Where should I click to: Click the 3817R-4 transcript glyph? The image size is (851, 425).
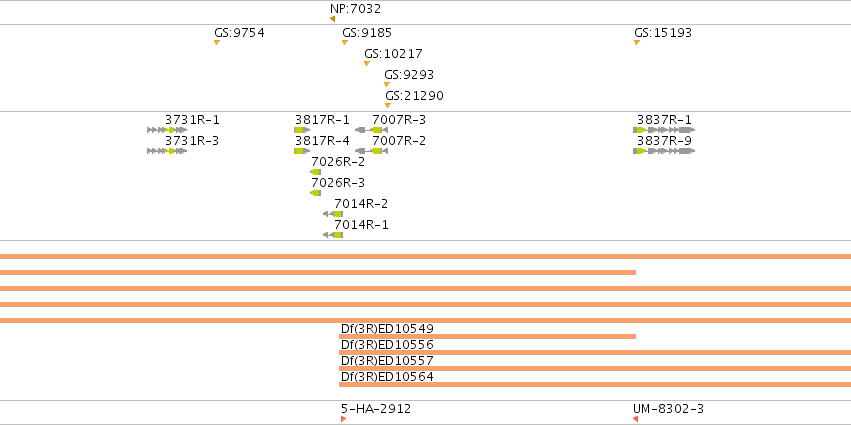click(x=302, y=151)
